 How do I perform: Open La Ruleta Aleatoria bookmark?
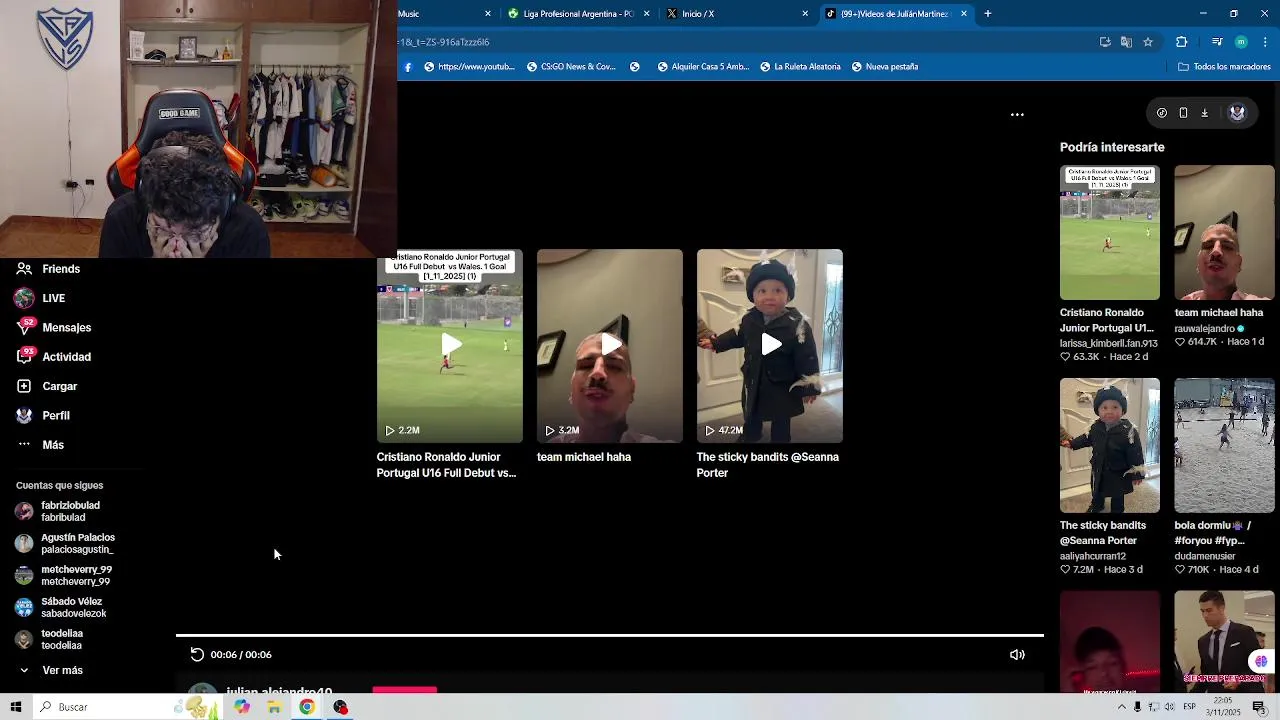(800, 67)
